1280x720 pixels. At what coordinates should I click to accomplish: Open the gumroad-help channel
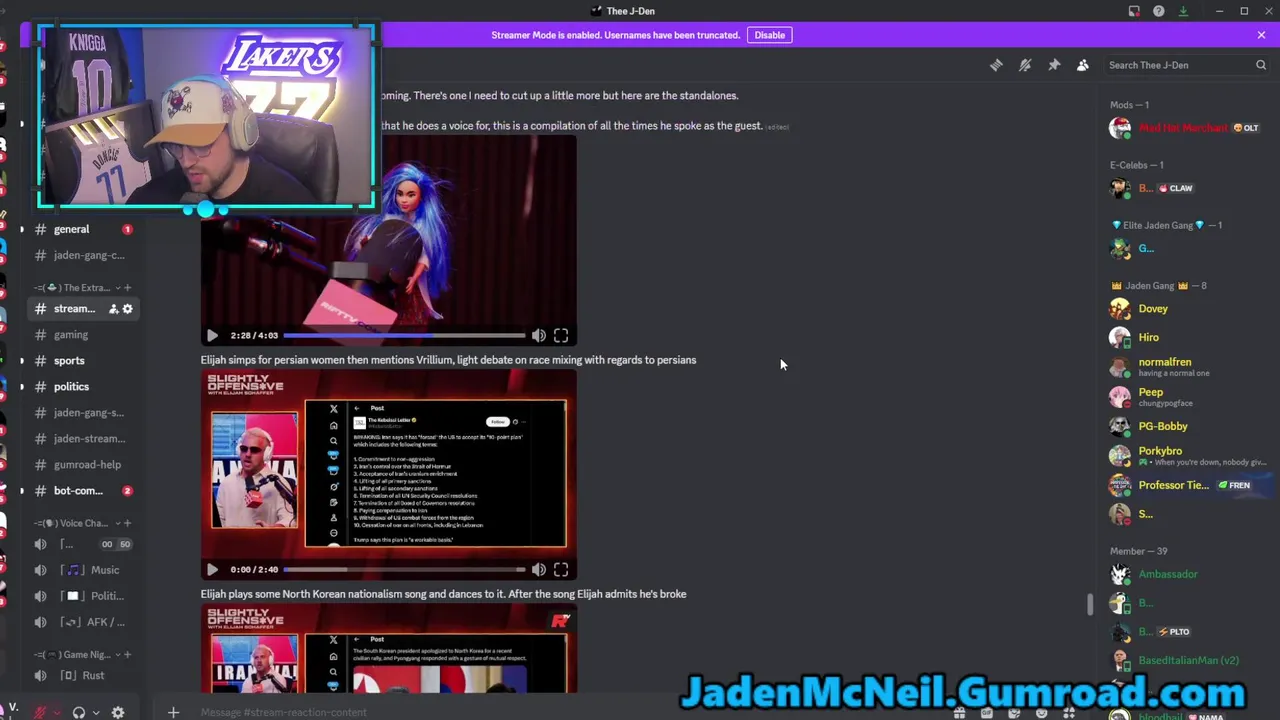coord(82,465)
